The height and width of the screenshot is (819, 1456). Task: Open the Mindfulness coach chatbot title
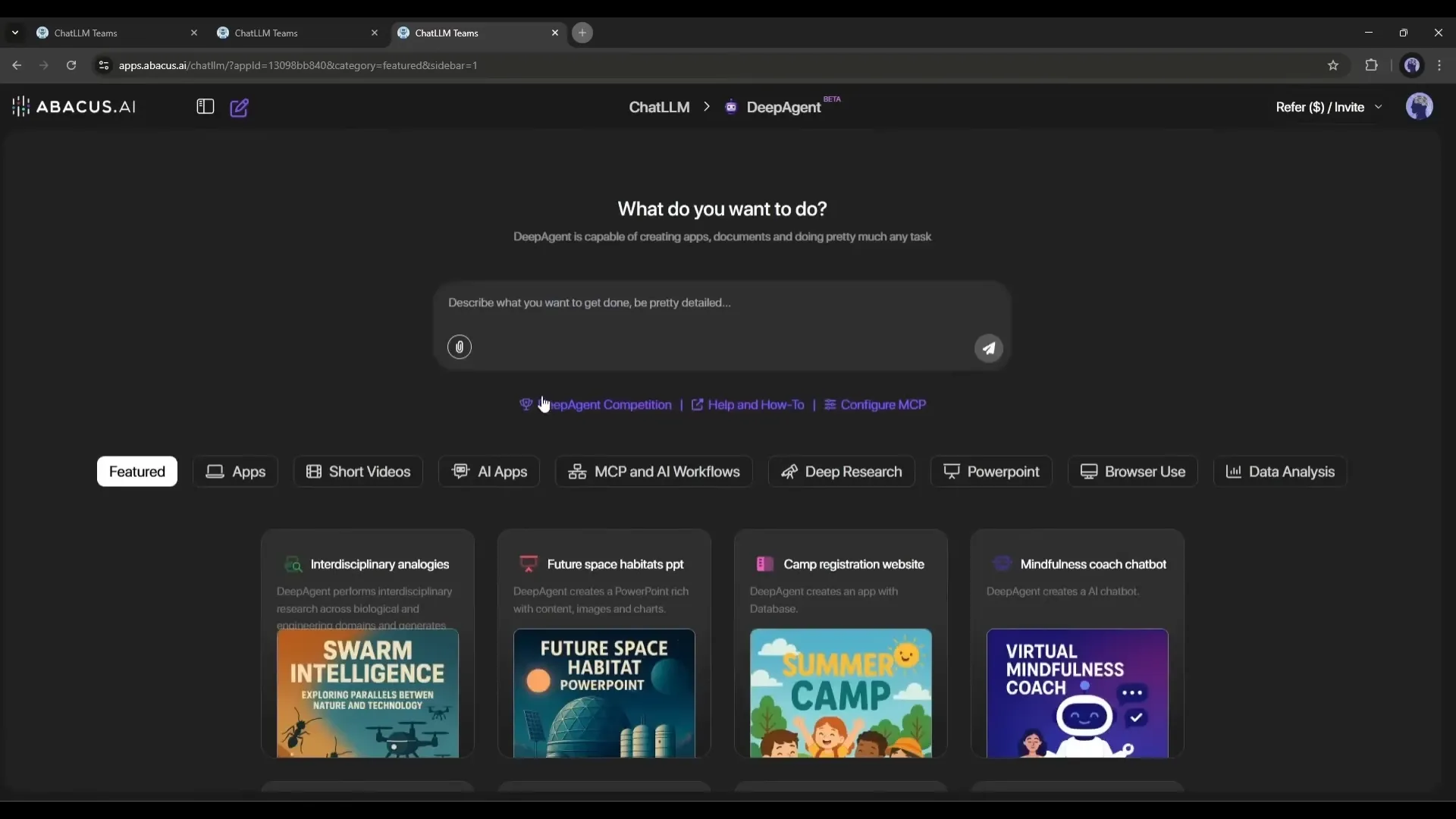coord(1093,564)
